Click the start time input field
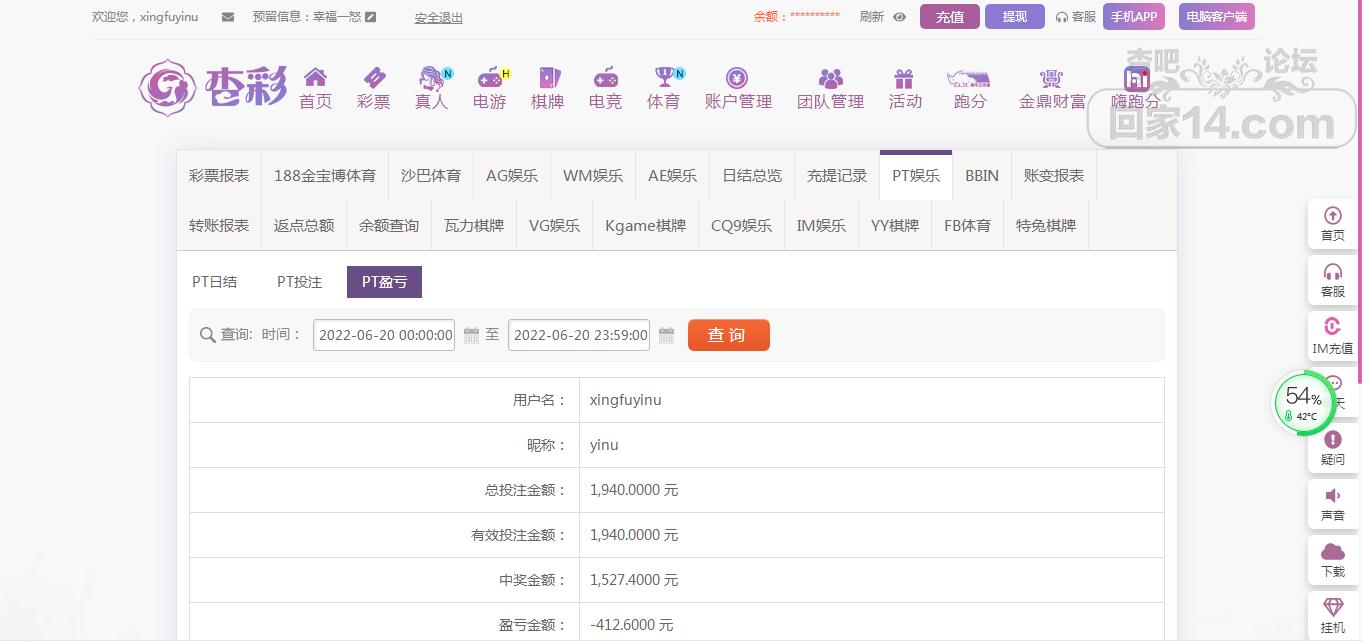This screenshot has height=643, width=1362. pyautogui.click(x=384, y=335)
